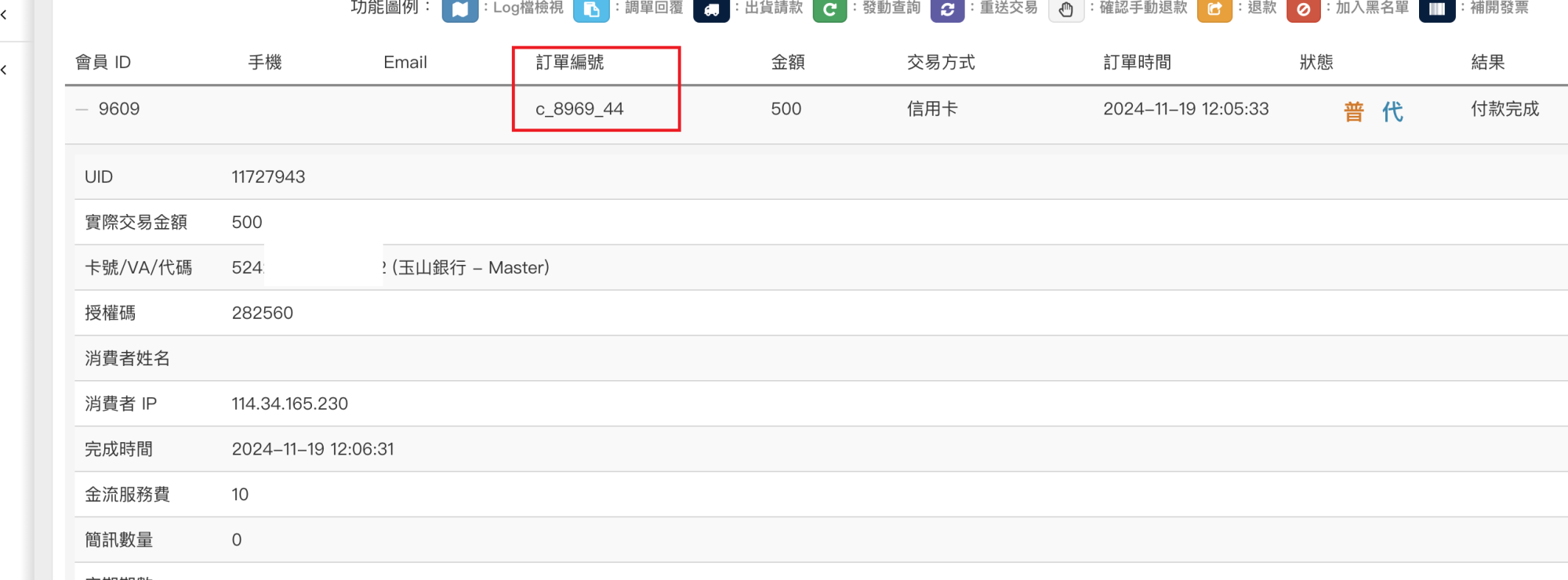Screen dimensions: 1568x580
Task: Click the second left chevron in sidebar
Action: coord(5,71)
